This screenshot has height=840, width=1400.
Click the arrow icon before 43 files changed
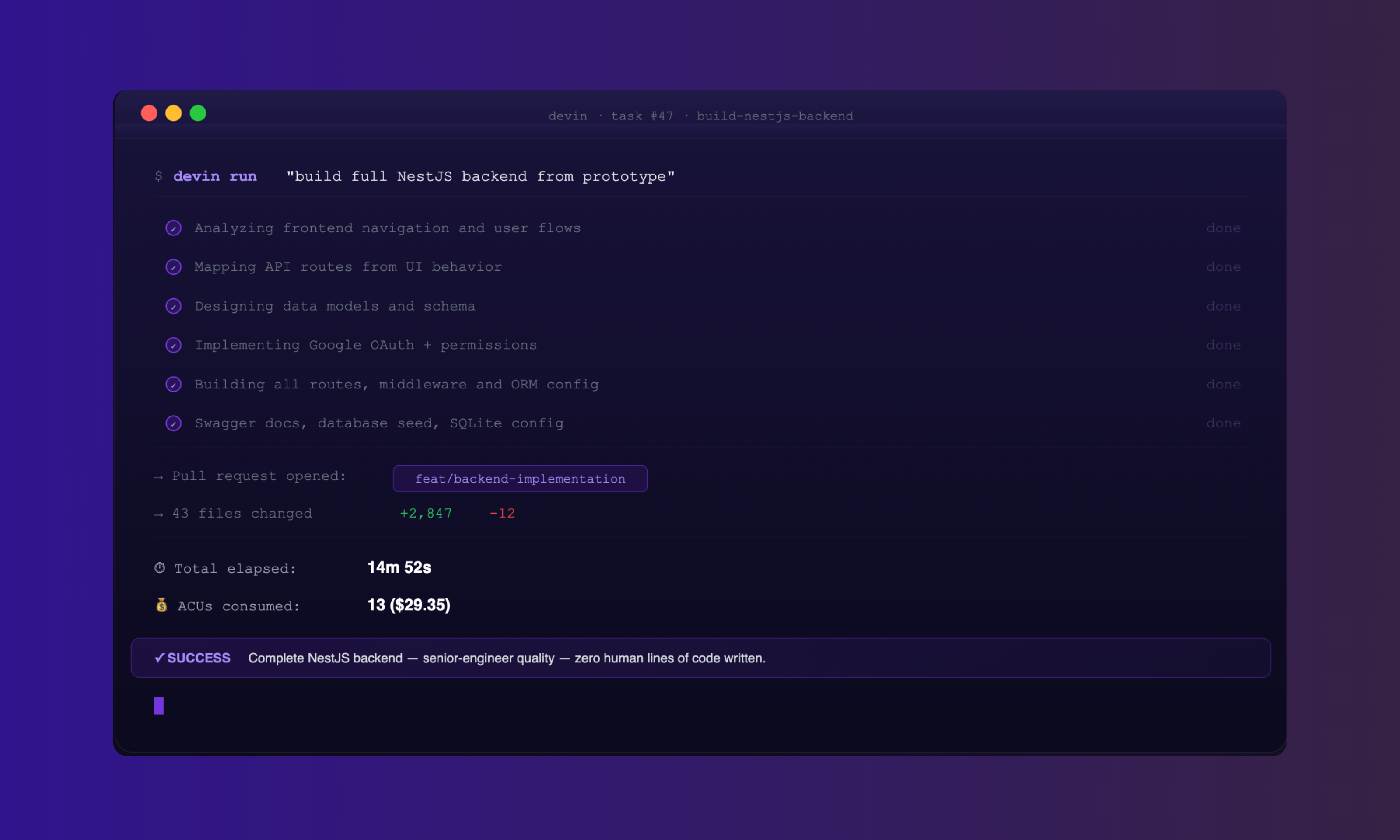158,514
